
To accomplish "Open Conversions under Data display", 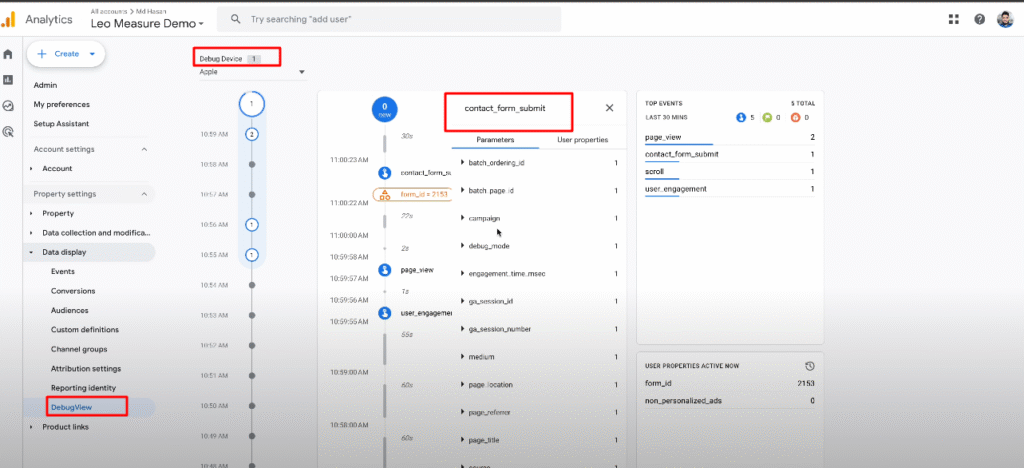I will (x=73, y=291).
